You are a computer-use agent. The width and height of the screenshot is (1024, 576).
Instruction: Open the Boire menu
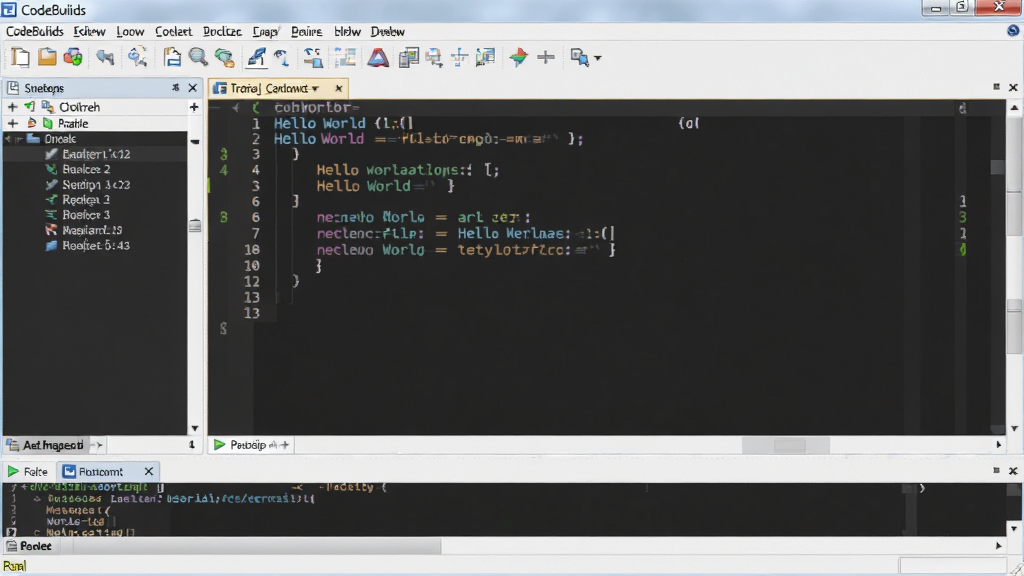[306, 31]
